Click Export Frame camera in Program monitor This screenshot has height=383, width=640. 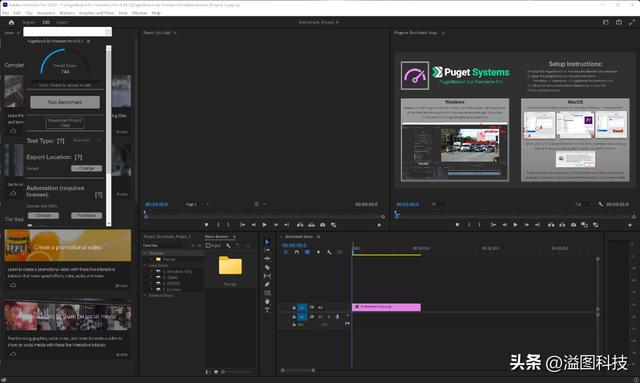click(573, 225)
